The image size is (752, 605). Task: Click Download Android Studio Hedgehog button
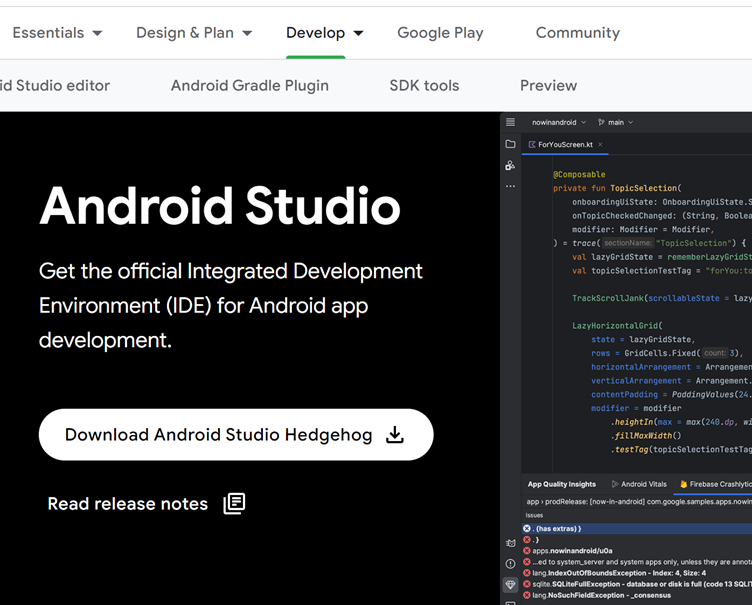point(236,435)
